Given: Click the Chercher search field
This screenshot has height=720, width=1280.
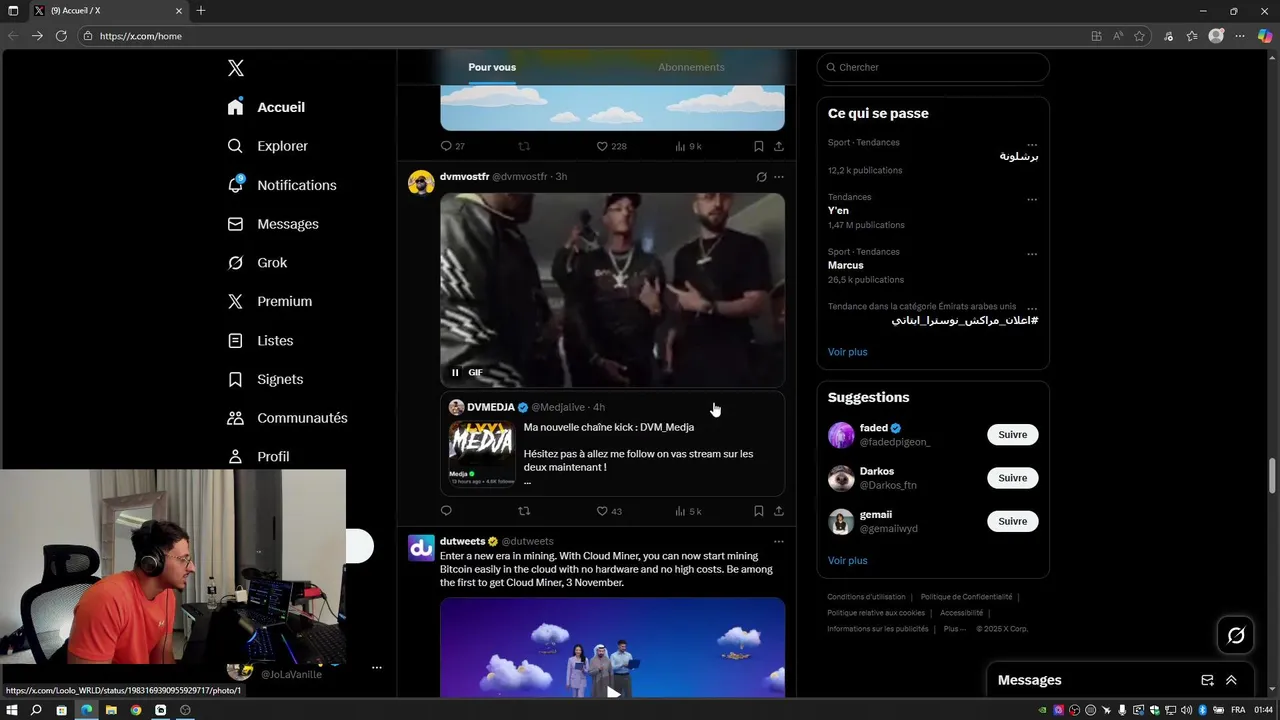Looking at the screenshot, I should click(933, 67).
